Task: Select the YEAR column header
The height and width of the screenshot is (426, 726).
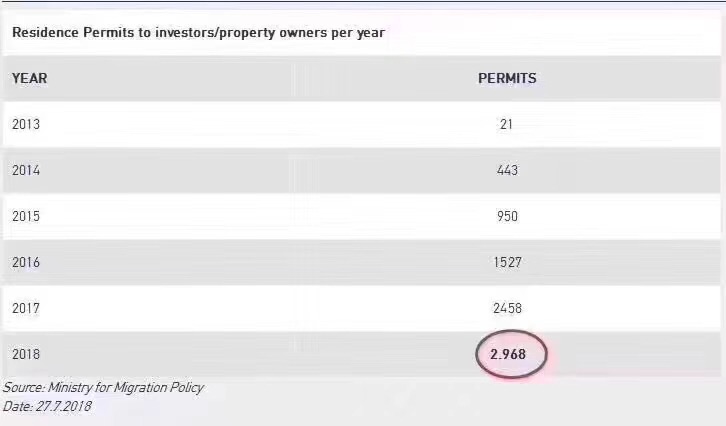Action: (x=30, y=78)
